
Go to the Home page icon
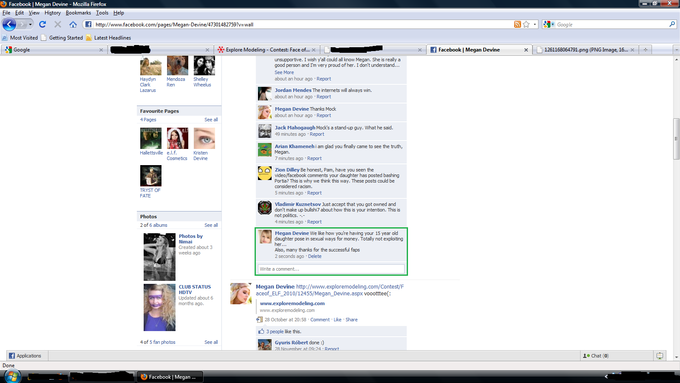point(73,25)
